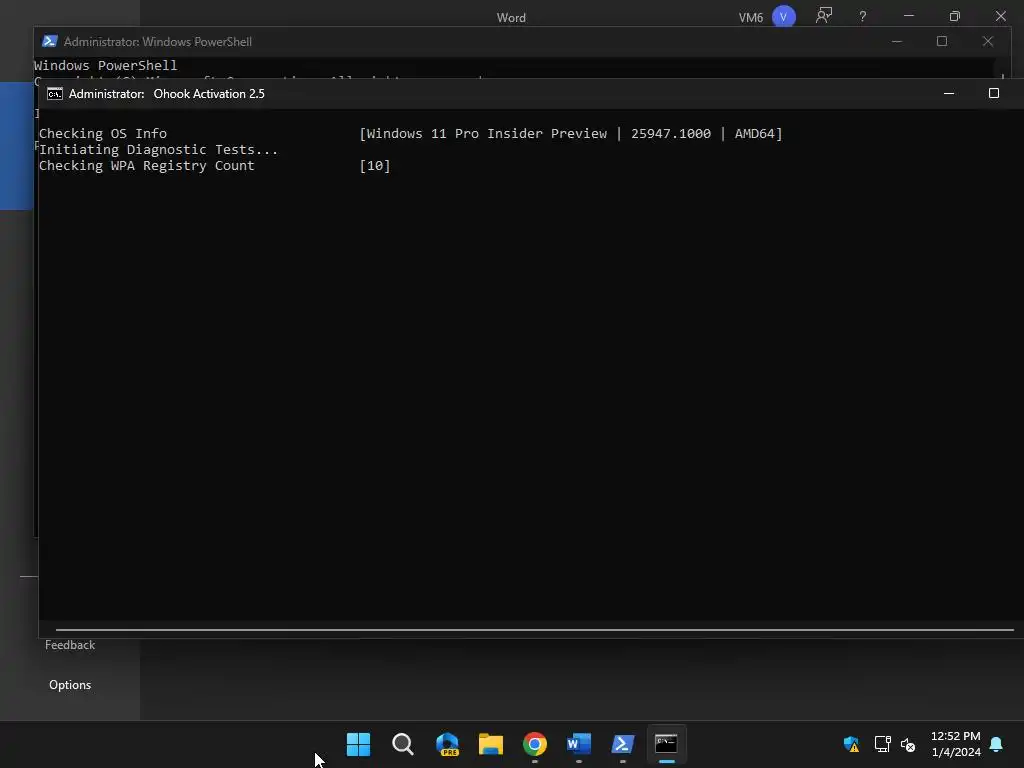Close the PowerShell window

(x=987, y=41)
